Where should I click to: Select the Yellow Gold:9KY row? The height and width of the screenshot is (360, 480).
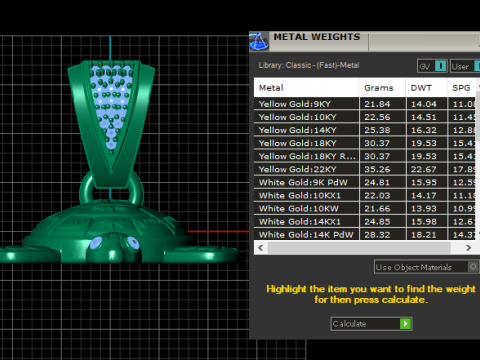(365, 104)
